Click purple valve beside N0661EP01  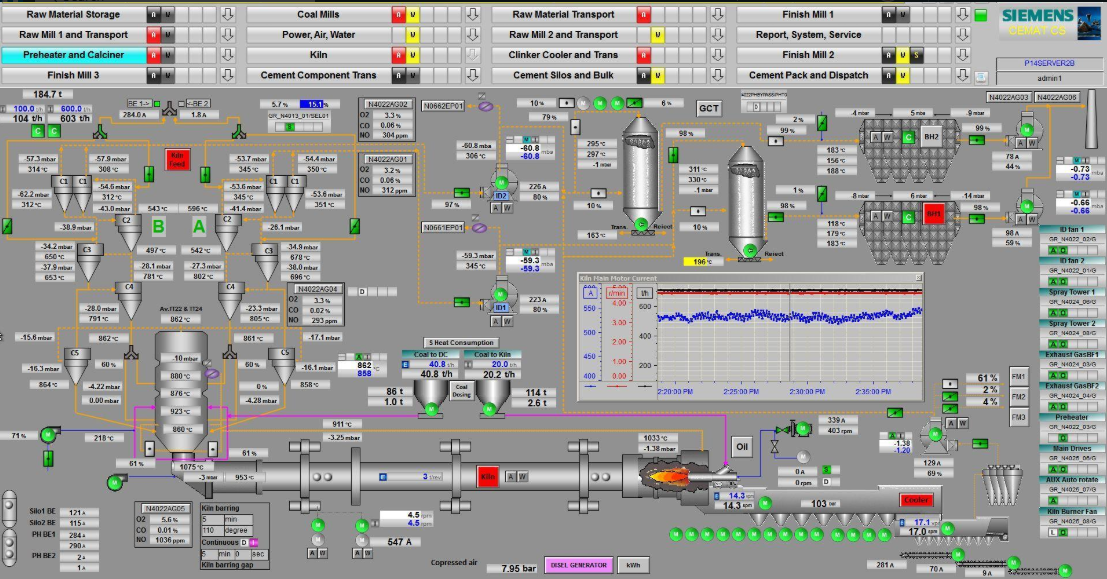[x=479, y=227]
